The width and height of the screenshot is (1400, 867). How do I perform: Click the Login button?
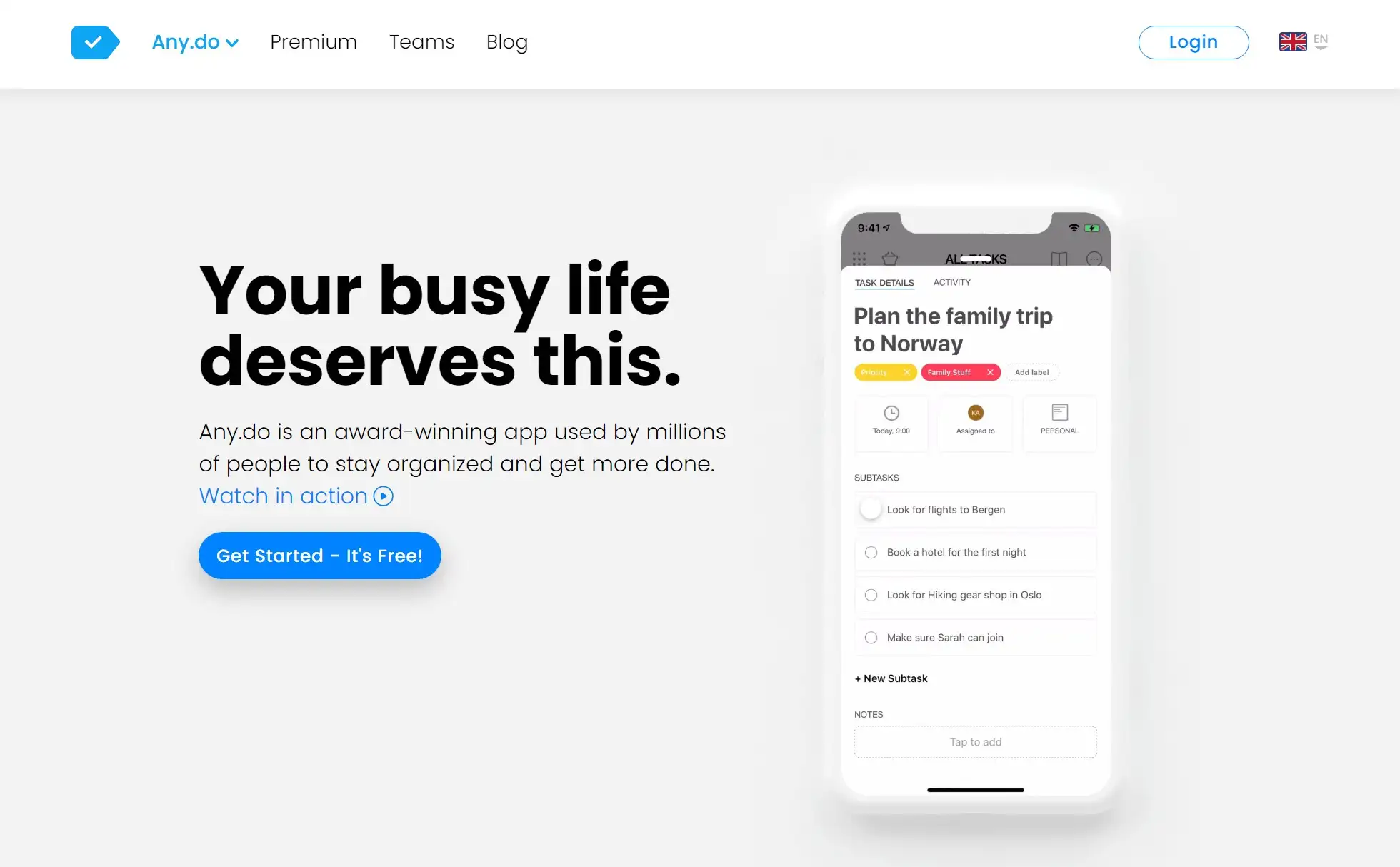coord(1193,42)
